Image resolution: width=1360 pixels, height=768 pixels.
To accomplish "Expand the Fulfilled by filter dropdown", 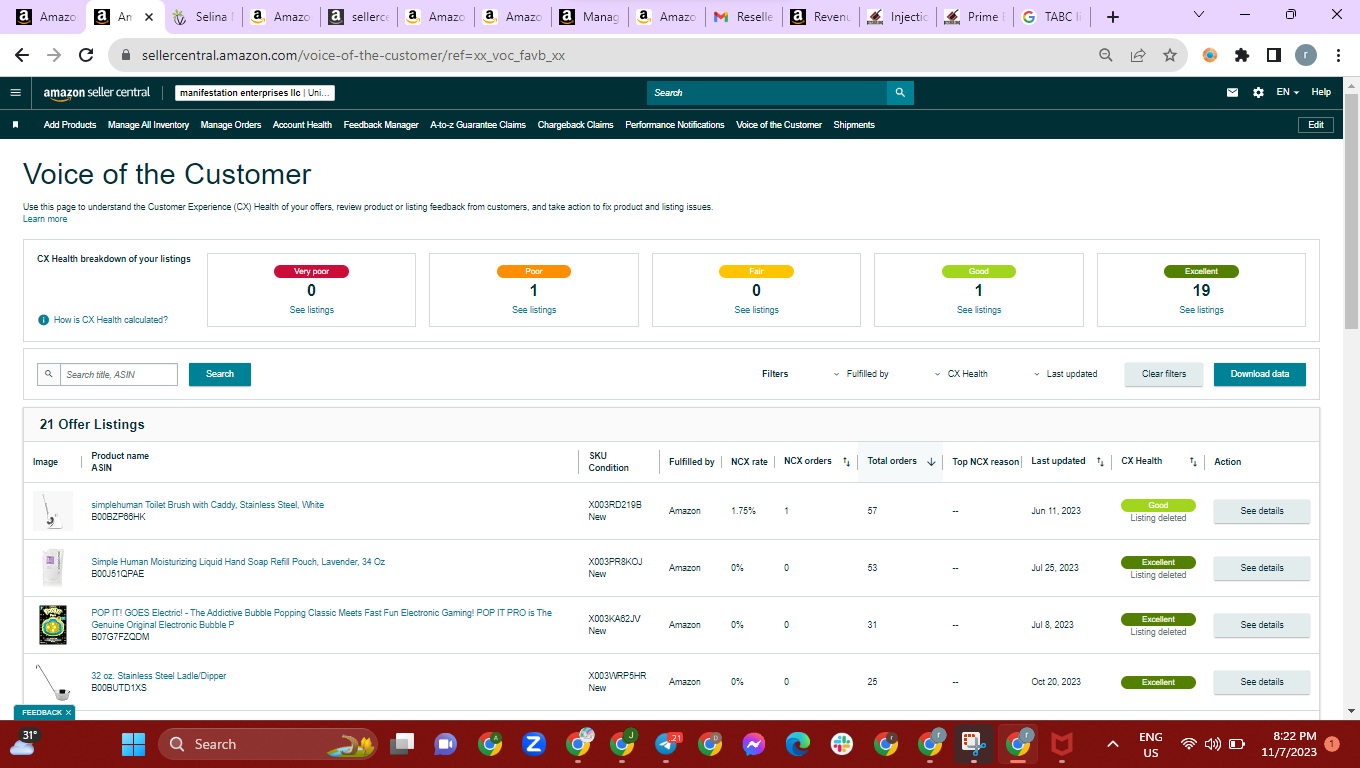I will [861, 374].
